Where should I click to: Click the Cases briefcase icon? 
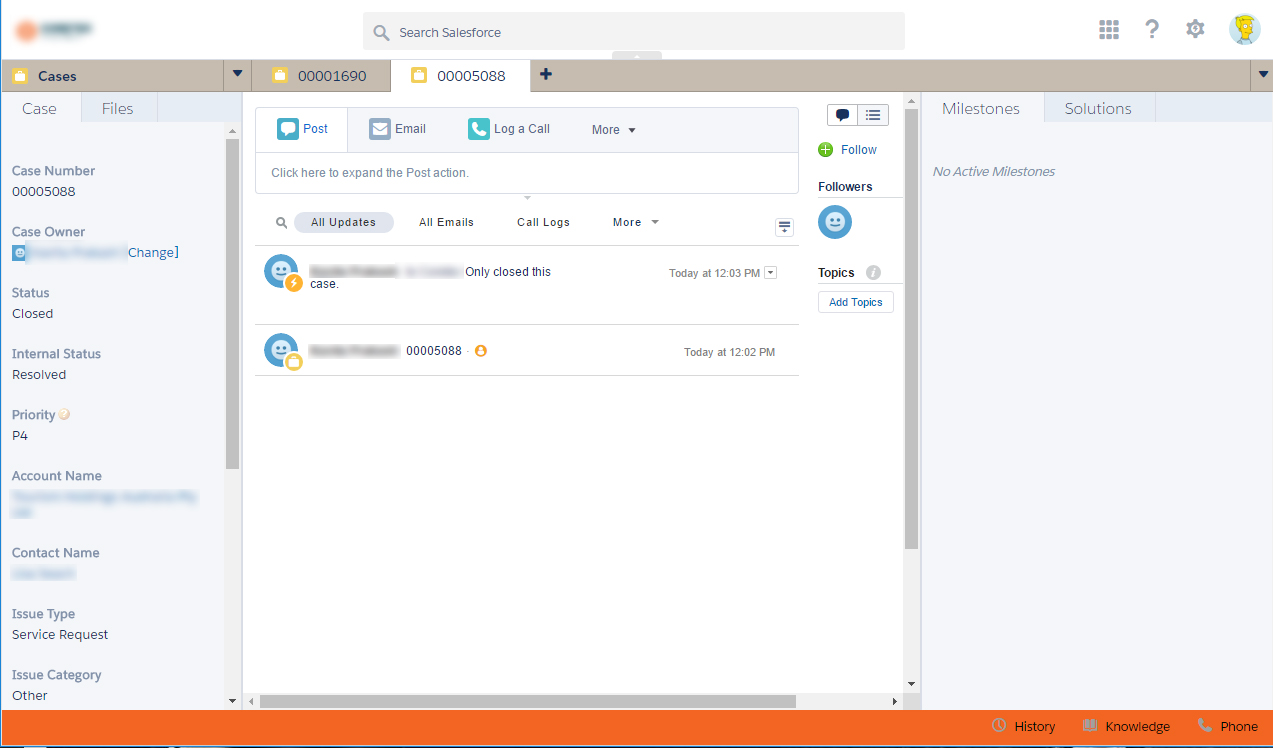[20, 76]
